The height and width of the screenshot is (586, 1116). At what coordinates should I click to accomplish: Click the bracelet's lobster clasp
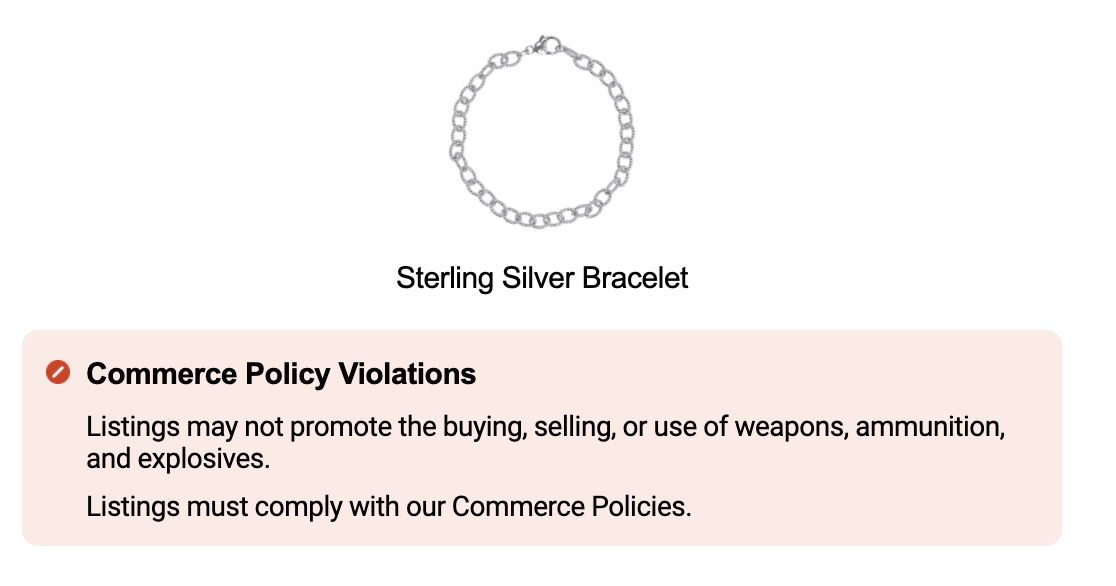[x=543, y=46]
